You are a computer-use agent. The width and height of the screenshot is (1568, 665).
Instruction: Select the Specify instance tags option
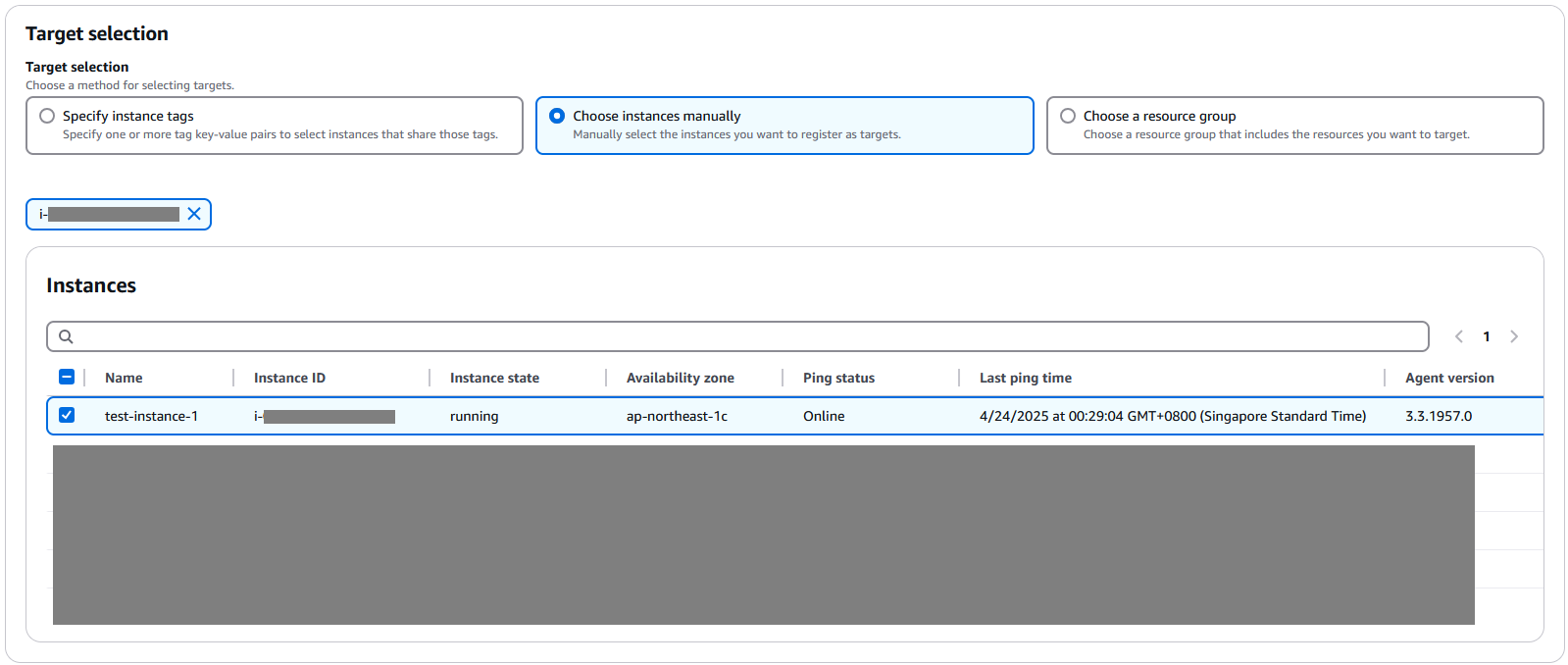click(275, 126)
